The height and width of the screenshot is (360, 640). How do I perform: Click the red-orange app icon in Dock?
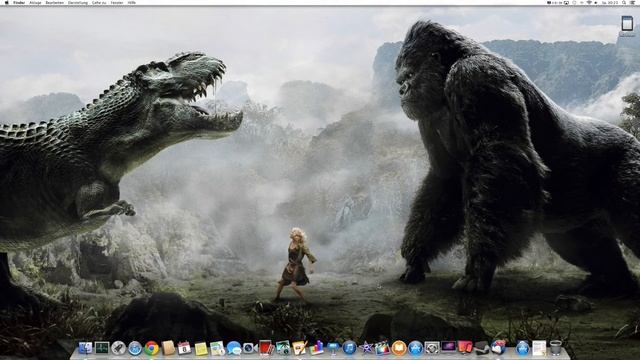465,347
